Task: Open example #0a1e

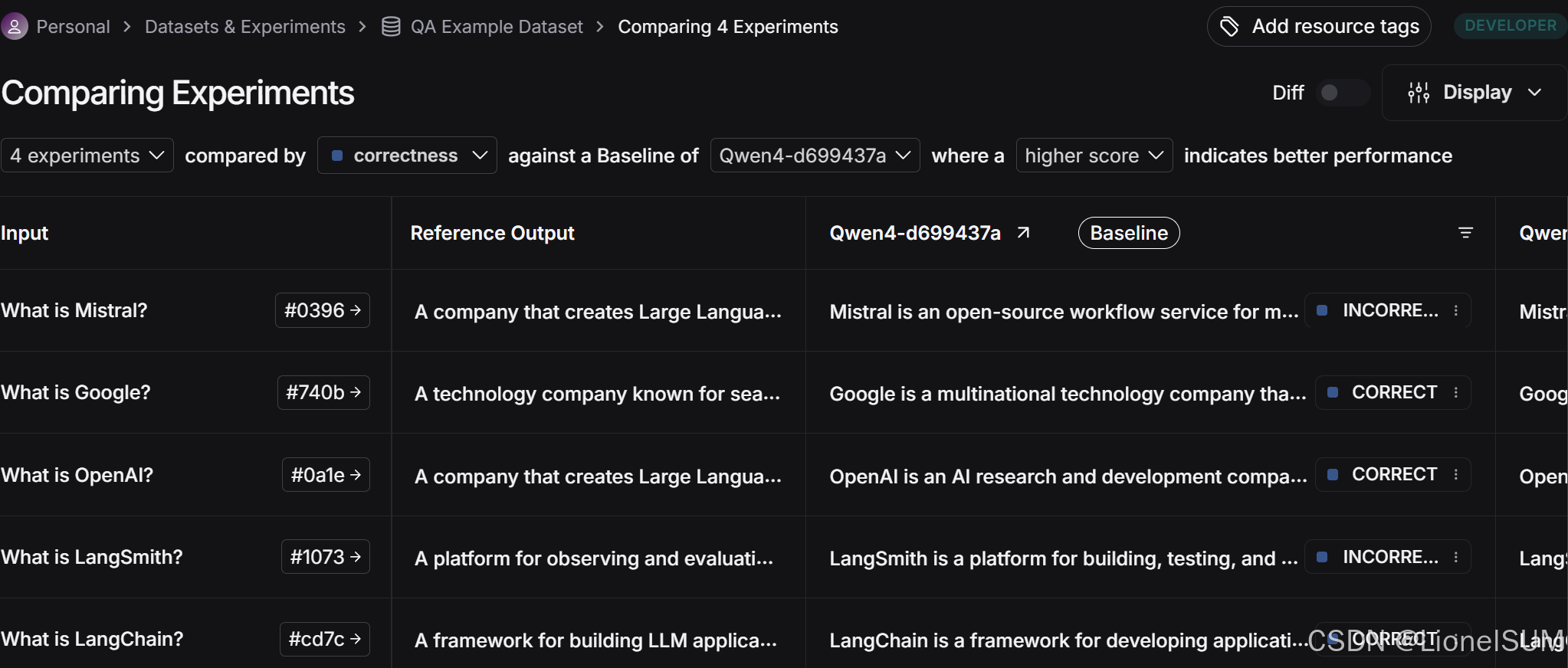Action: pos(326,475)
